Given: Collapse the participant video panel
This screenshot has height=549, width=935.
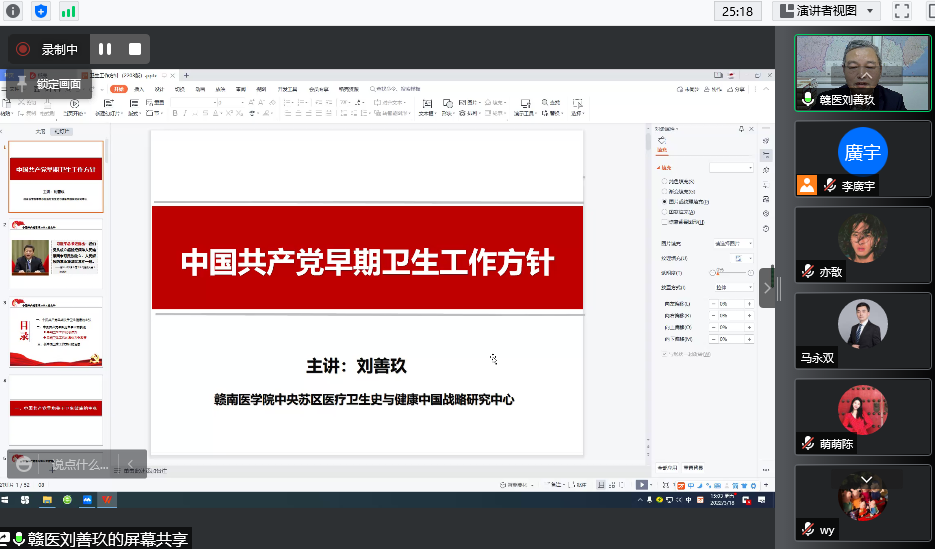Looking at the screenshot, I should pos(767,288).
